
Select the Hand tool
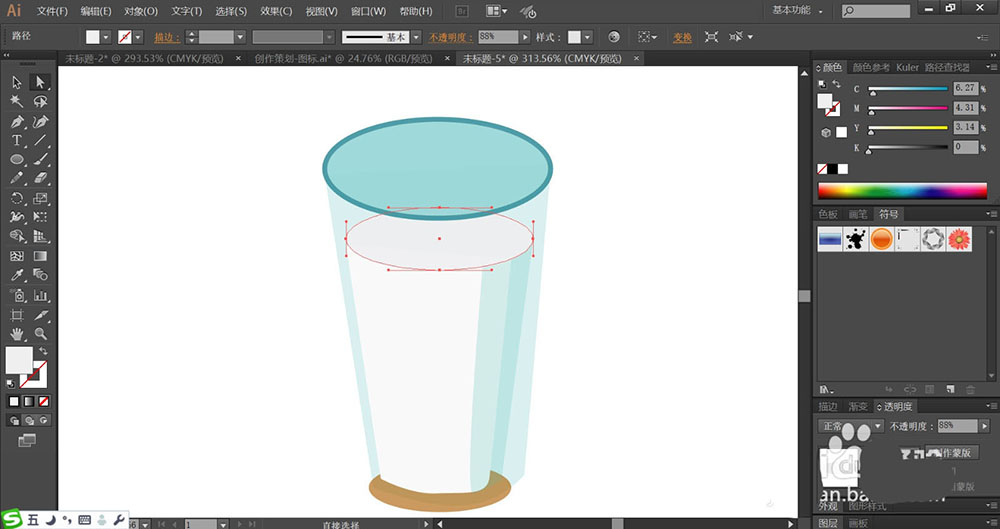[17, 333]
